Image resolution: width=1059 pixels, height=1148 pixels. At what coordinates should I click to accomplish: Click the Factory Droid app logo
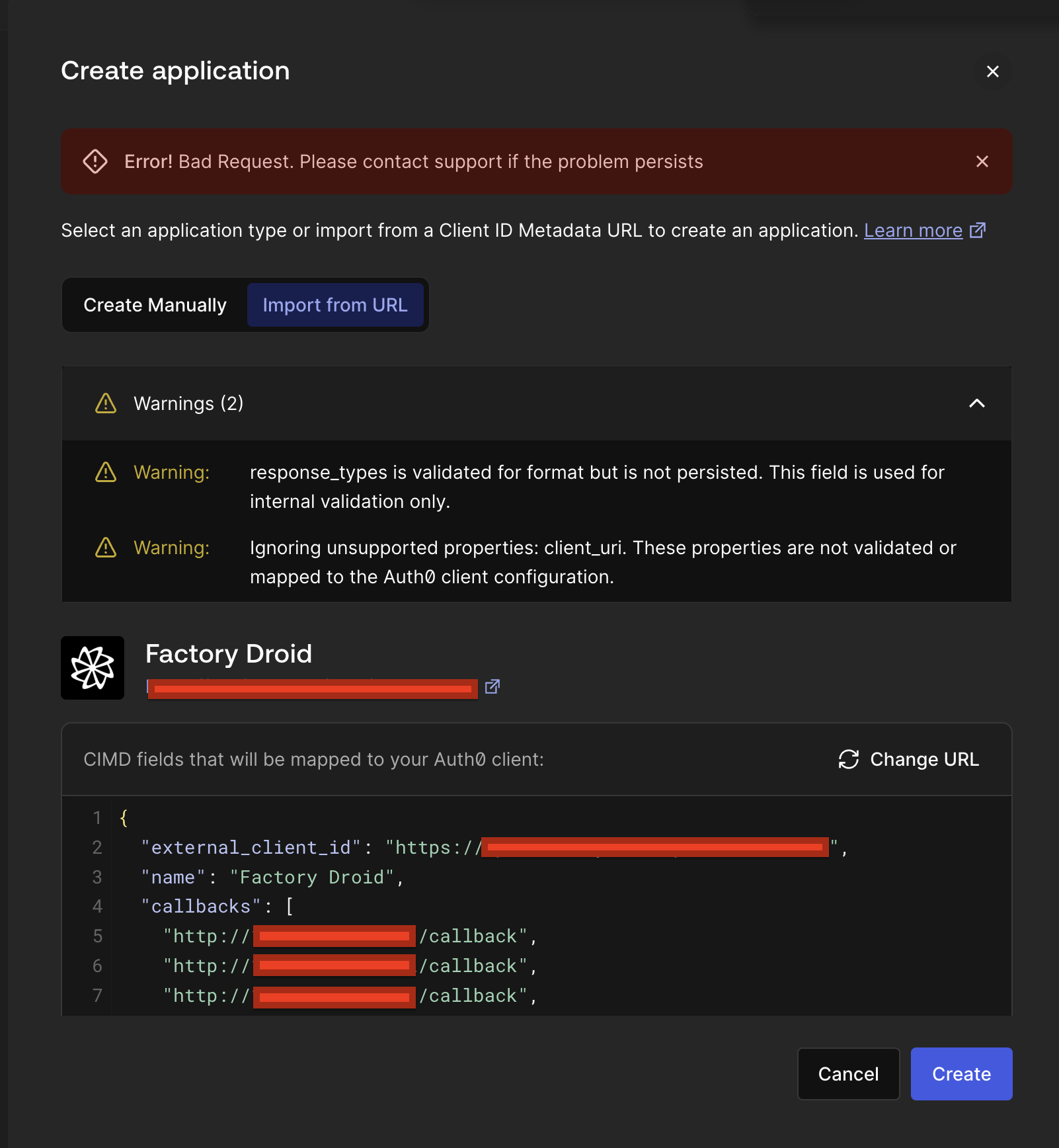[x=93, y=668]
